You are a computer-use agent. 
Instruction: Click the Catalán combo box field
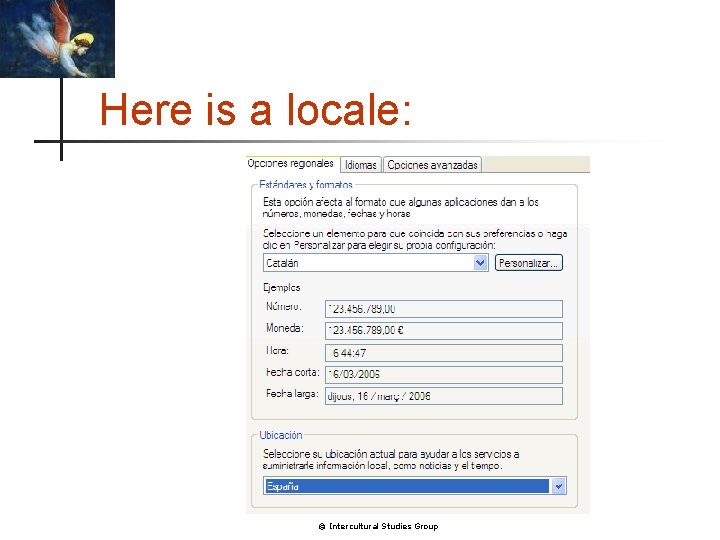click(x=375, y=263)
